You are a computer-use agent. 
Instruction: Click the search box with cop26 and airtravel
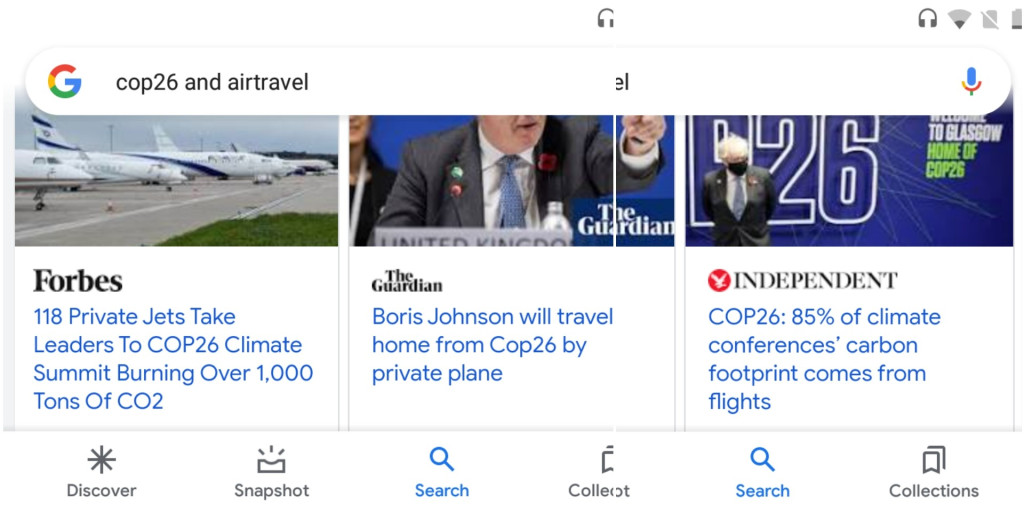click(517, 82)
